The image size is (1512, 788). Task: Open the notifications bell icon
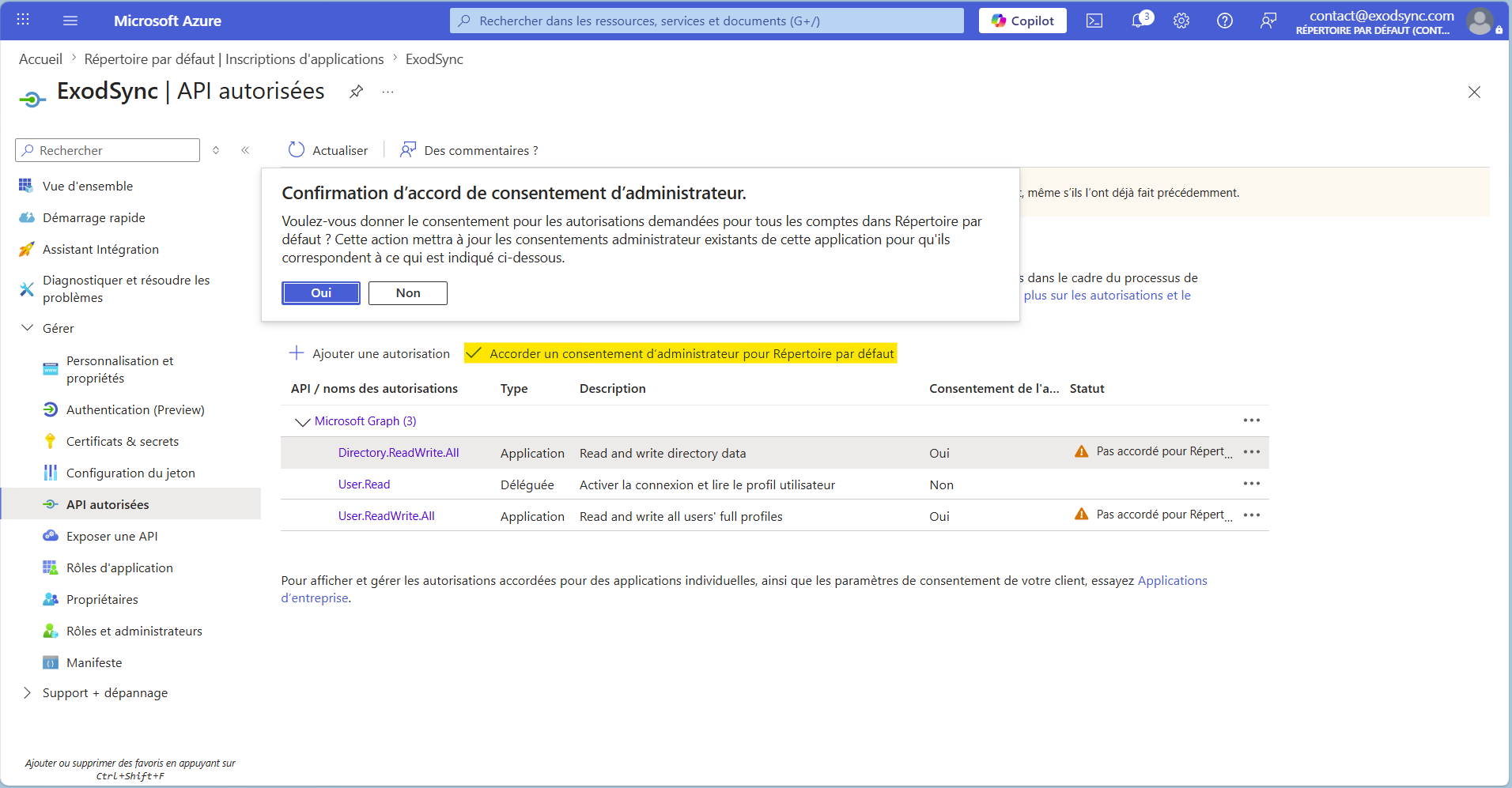1139,21
